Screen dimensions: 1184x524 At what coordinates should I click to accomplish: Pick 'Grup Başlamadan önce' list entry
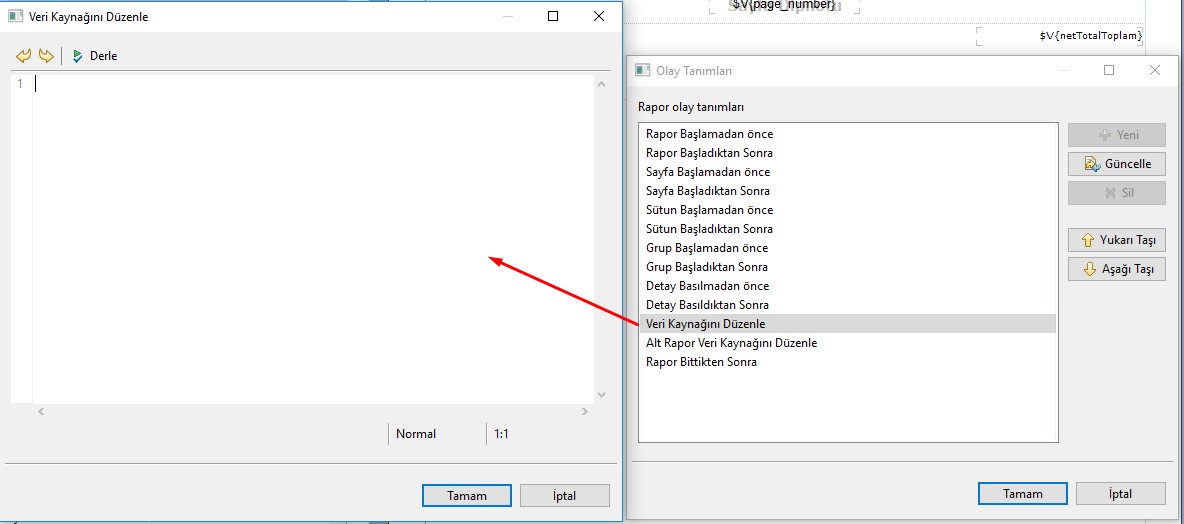[707, 248]
